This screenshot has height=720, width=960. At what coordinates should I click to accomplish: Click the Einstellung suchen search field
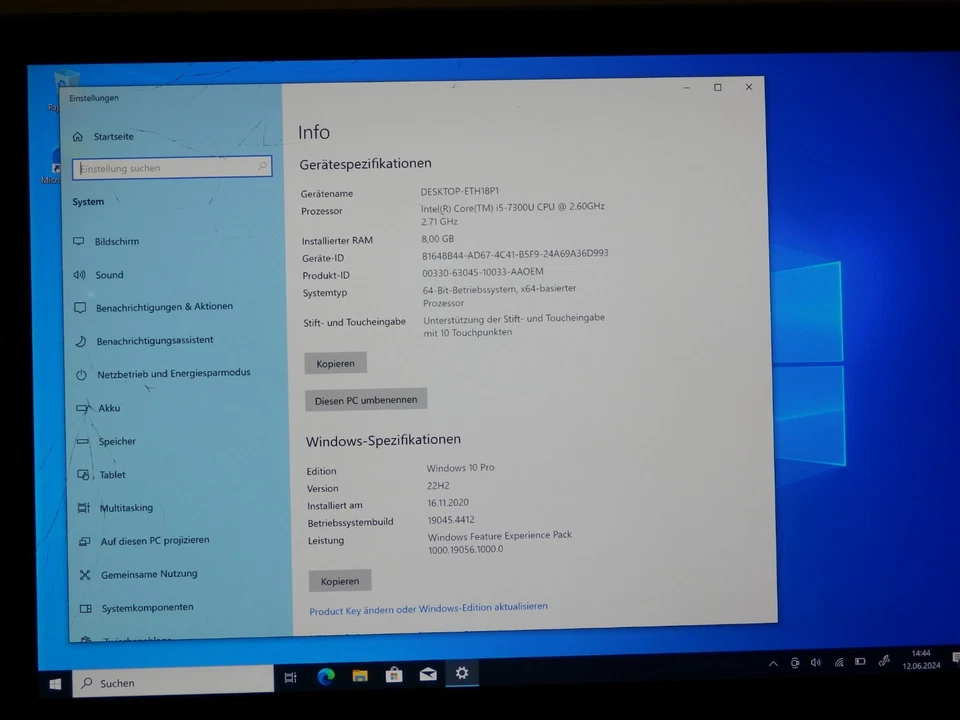coord(170,167)
